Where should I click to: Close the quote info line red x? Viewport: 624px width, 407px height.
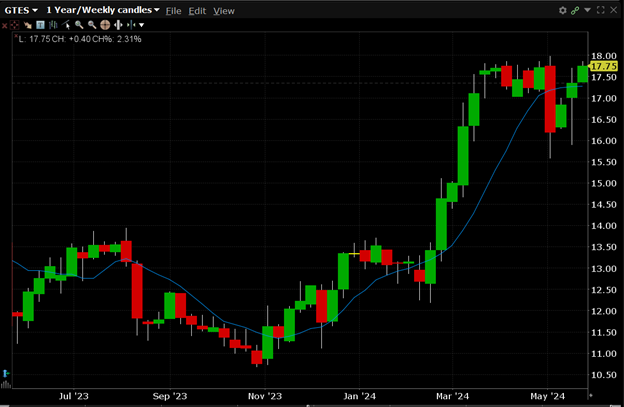click(x=16, y=36)
